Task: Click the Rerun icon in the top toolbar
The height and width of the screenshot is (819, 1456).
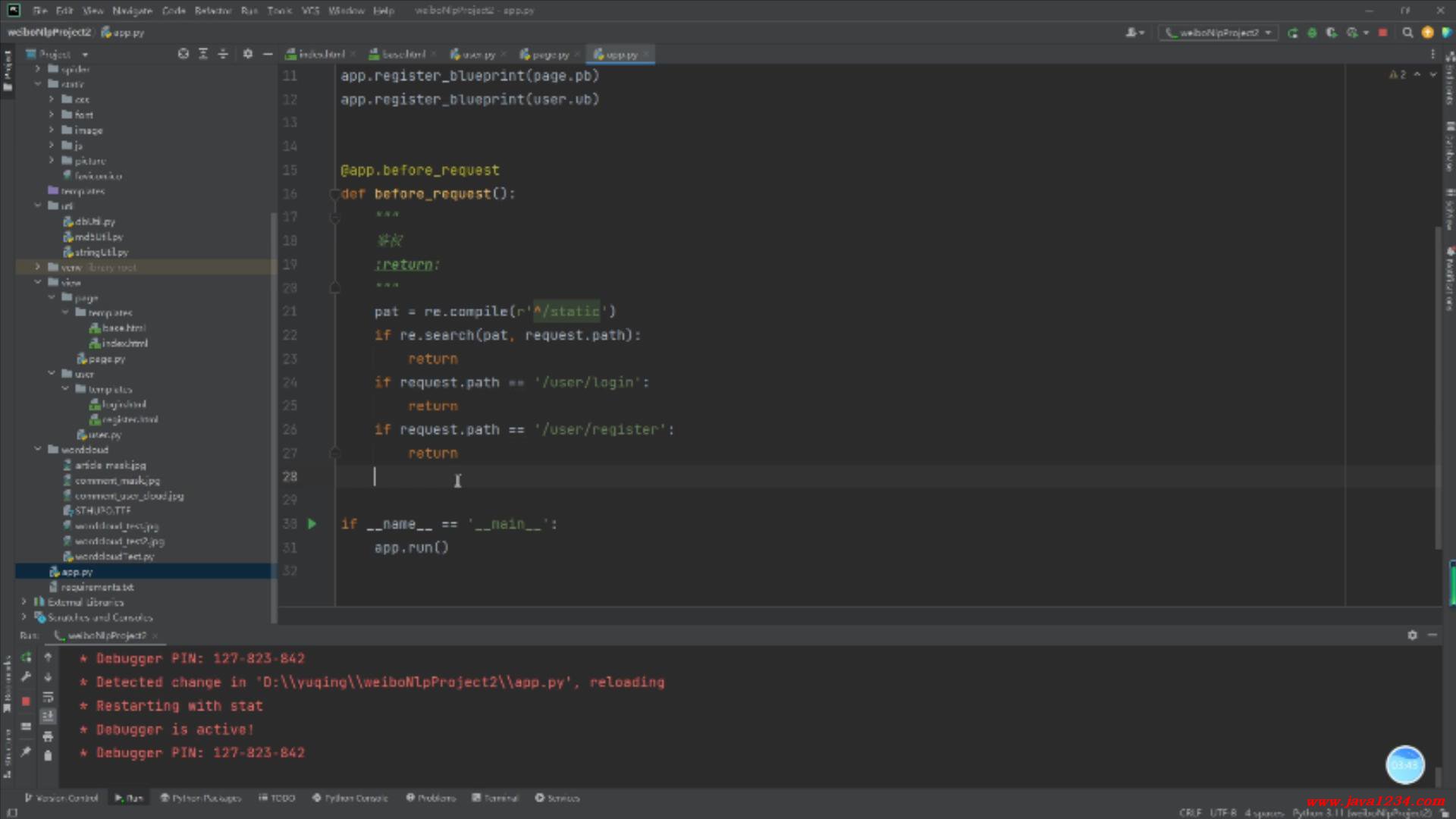Action: (x=1293, y=33)
